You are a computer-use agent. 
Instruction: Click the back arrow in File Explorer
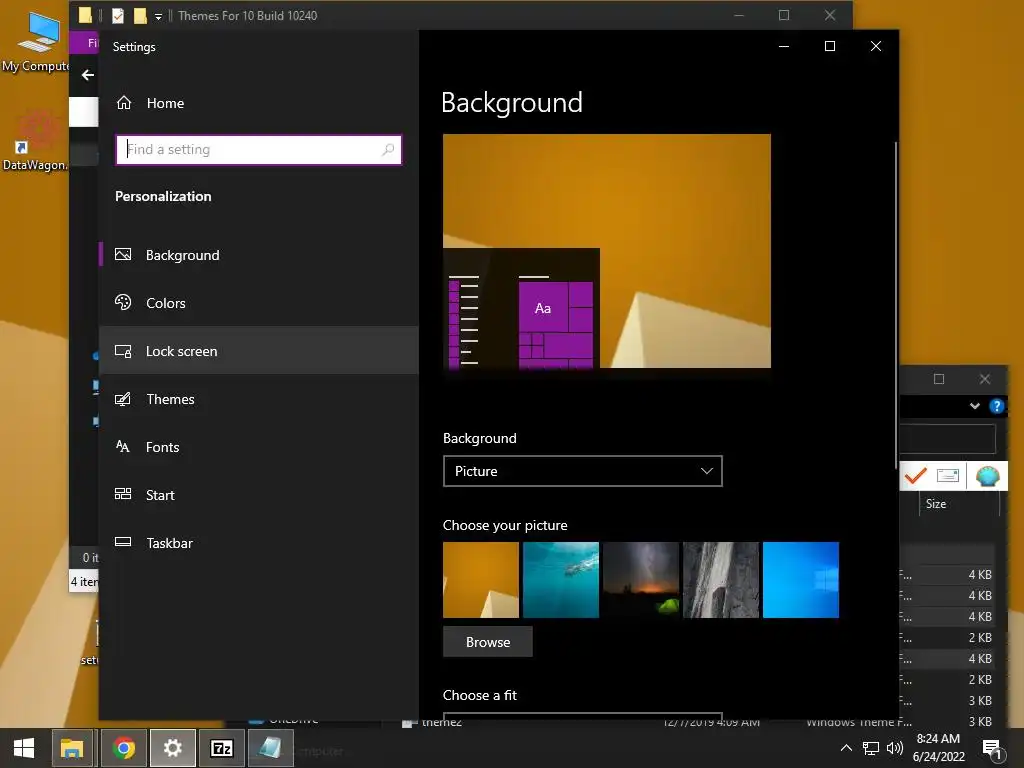click(x=88, y=75)
